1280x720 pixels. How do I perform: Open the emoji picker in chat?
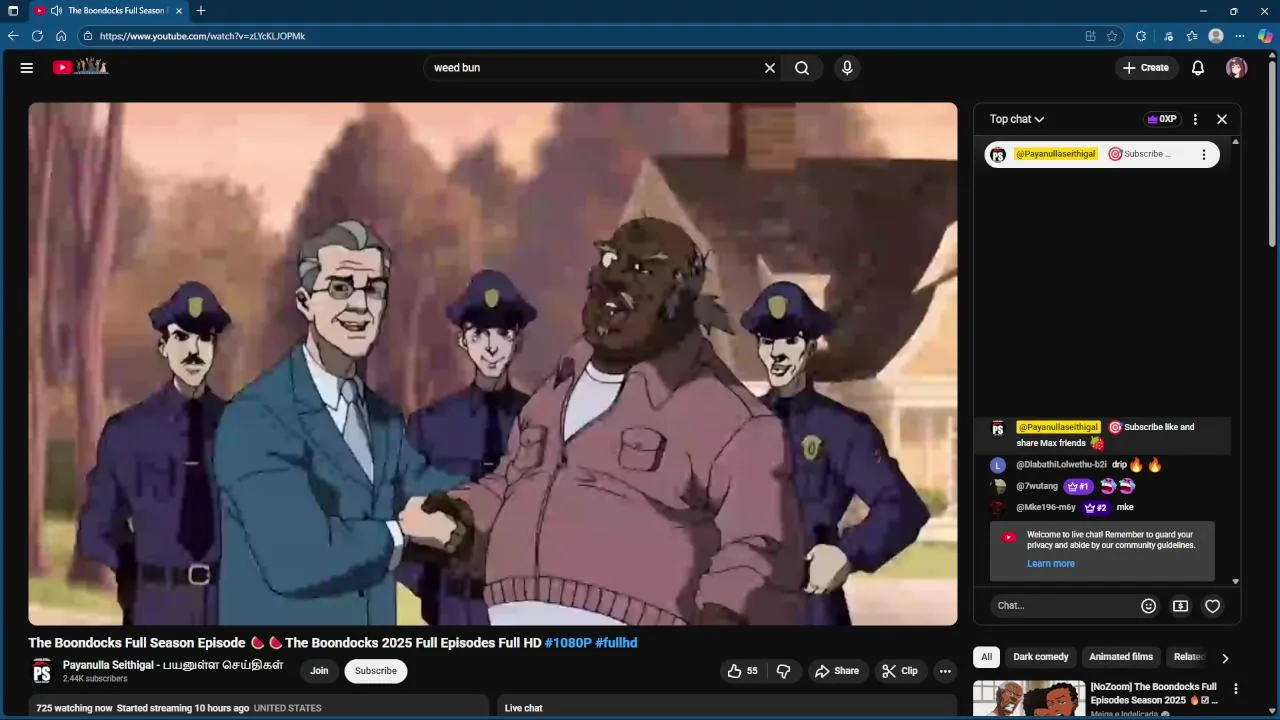click(1149, 606)
